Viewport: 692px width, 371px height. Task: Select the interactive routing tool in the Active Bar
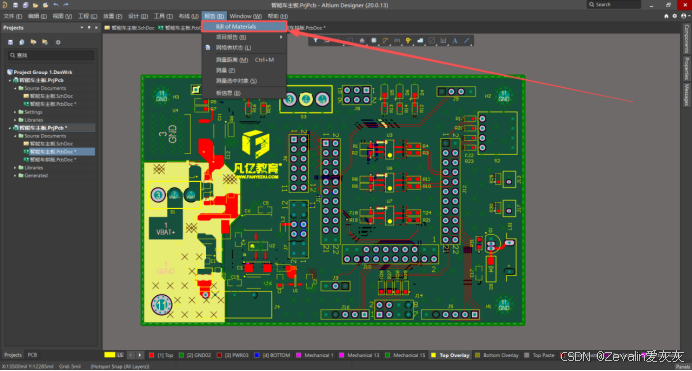click(385, 41)
